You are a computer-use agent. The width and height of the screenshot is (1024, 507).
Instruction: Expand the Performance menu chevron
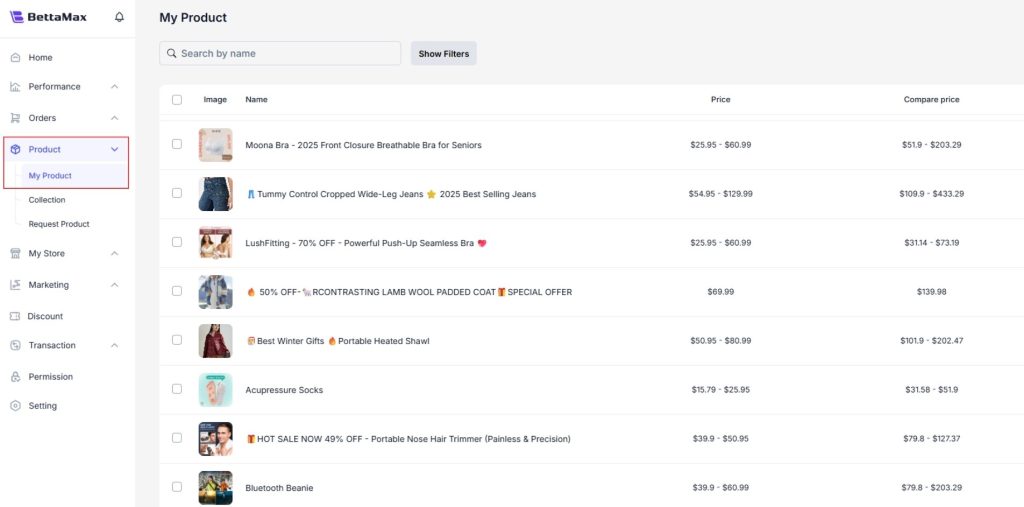pos(115,87)
